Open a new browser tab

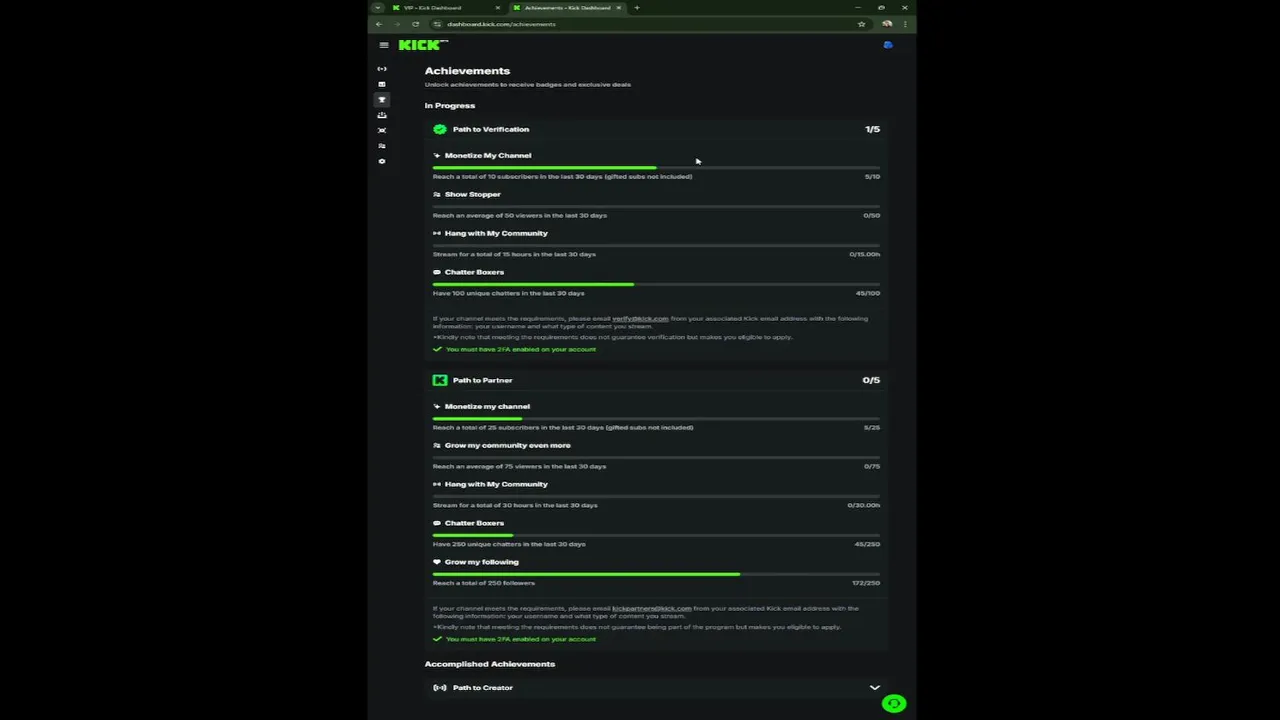point(637,8)
